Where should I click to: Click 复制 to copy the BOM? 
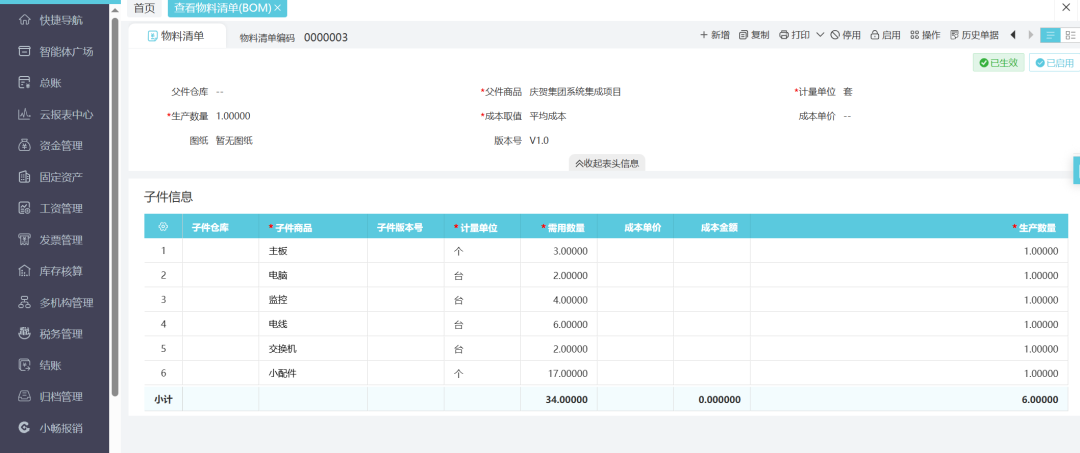754,34
